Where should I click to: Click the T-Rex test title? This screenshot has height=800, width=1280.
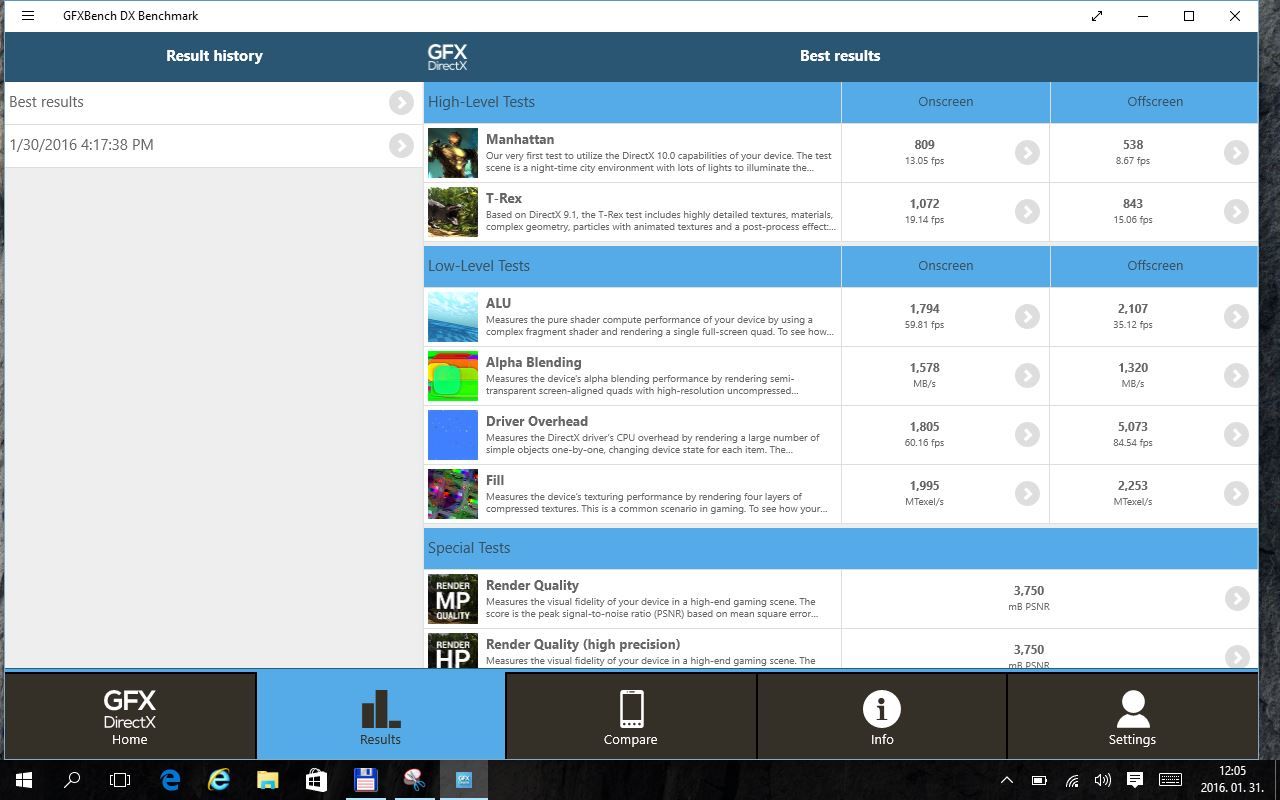(x=504, y=198)
